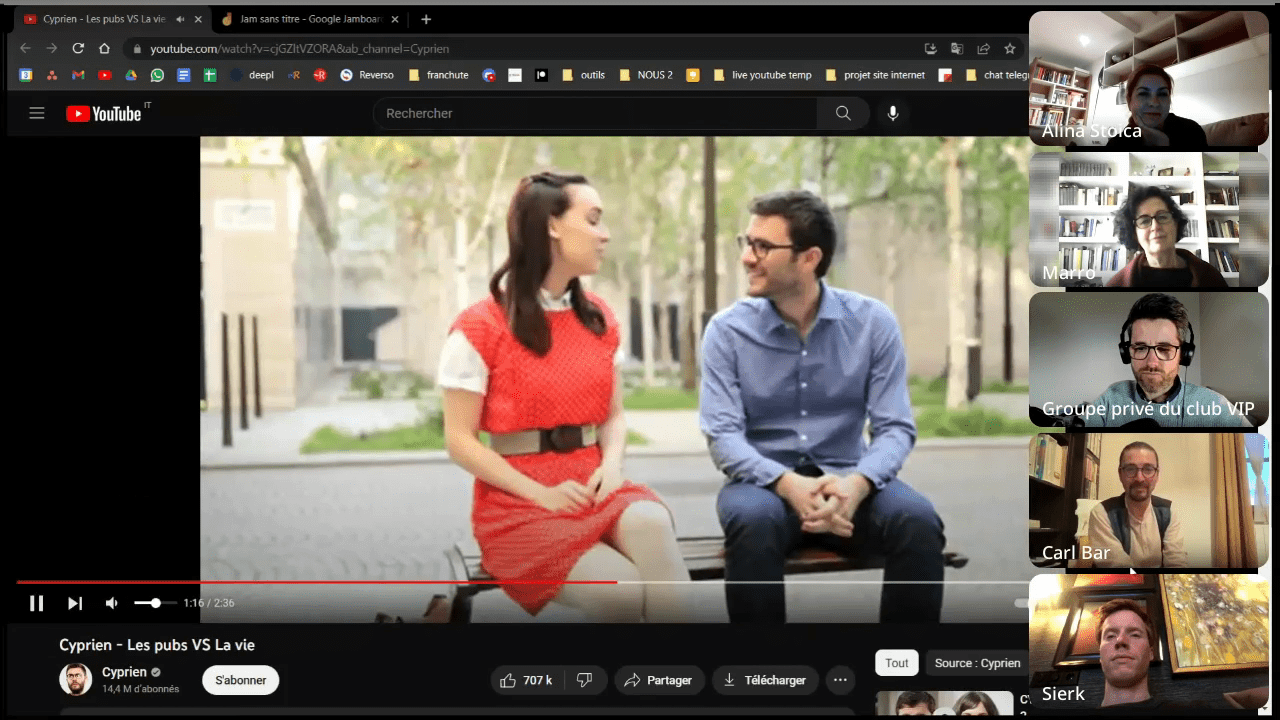1280x720 pixels.
Task: Click the Rechercher search field
Action: pyautogui.click(x=595, y=113)
